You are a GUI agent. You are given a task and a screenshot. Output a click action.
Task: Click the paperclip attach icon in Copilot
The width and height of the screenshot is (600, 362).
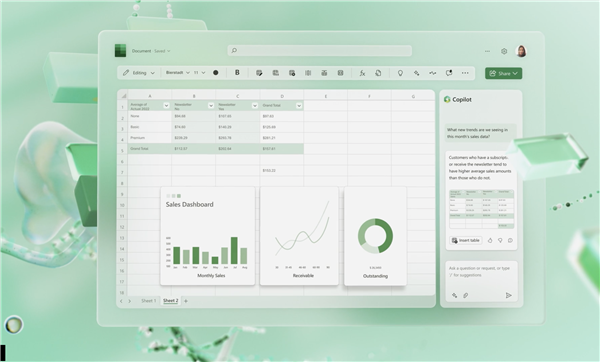(x=466, y=295)
